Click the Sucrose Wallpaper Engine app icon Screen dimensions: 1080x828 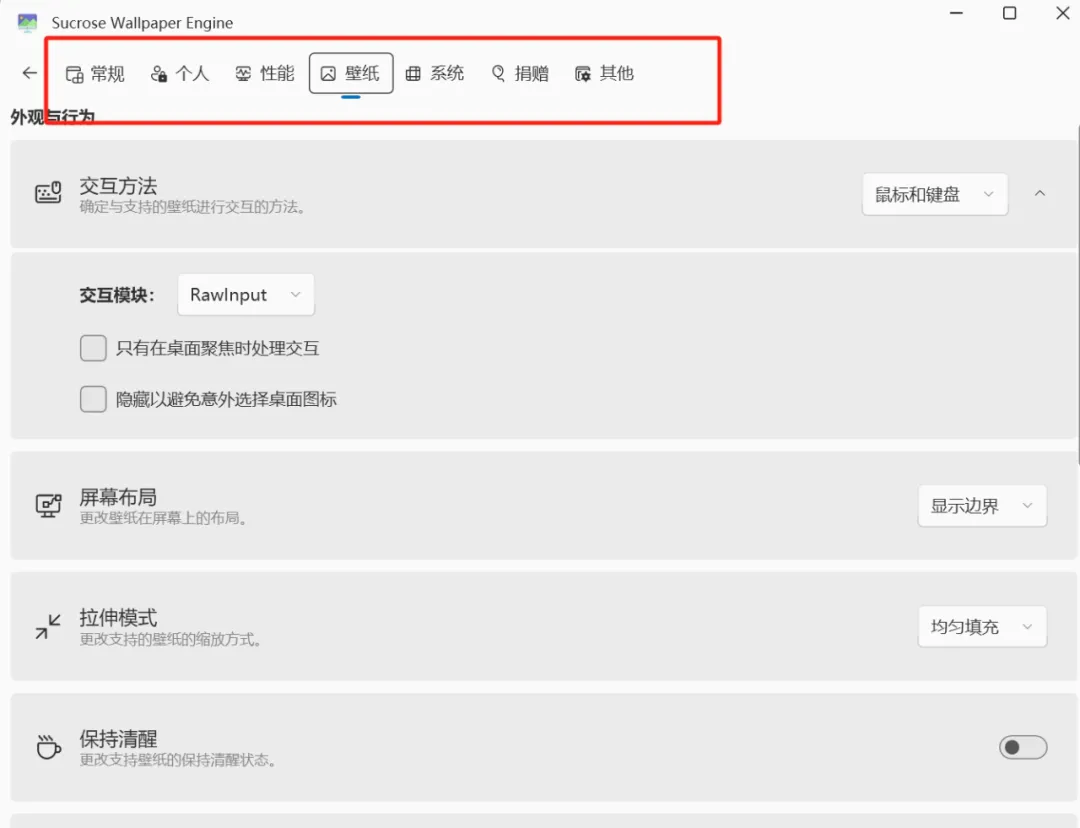pos(27,22)
